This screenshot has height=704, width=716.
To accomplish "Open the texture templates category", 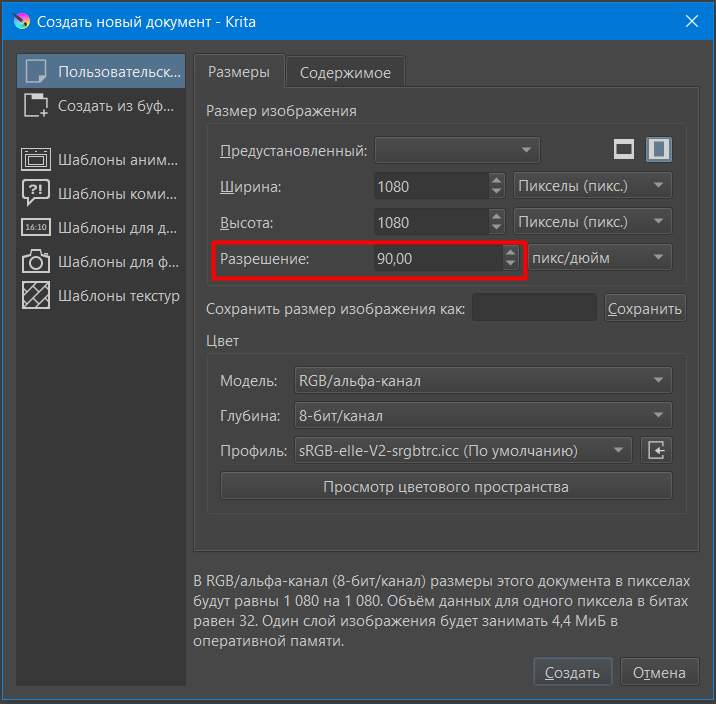I will pyautogui.click(x=36, y=296).
